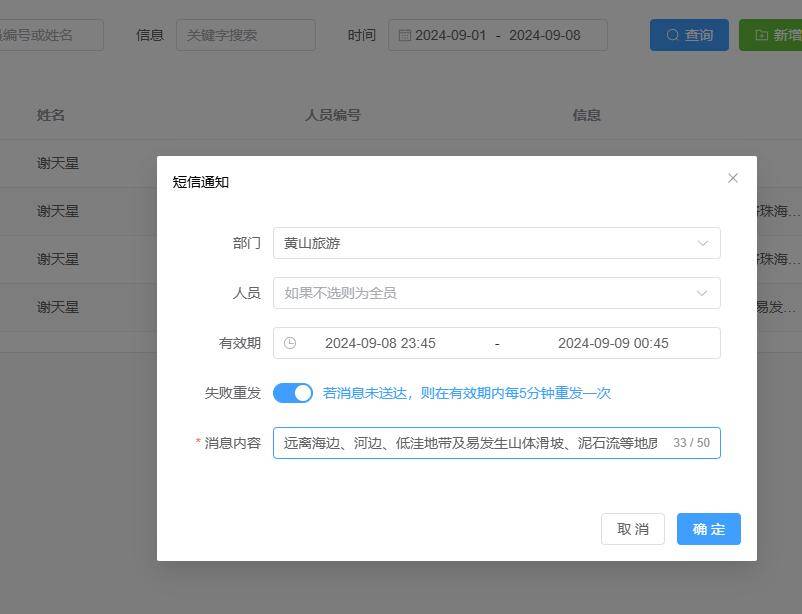This screenshot has width=802, height=614.
Task: Click the add icon on 新增 button
Action: tap(762, 35)
